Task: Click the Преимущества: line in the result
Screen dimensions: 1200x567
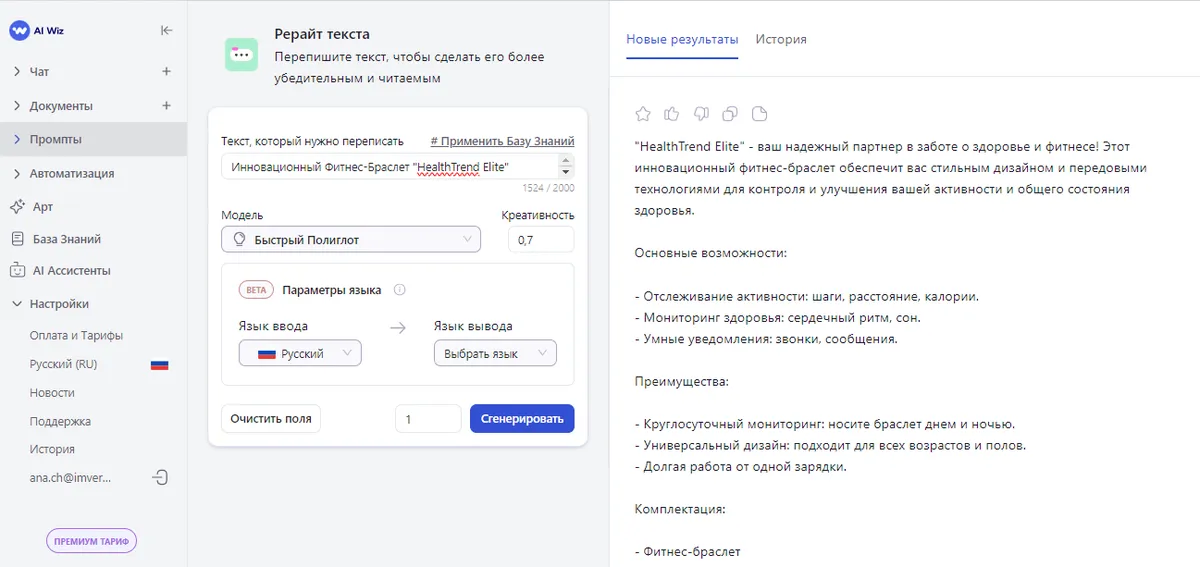Action: (682, 381)
